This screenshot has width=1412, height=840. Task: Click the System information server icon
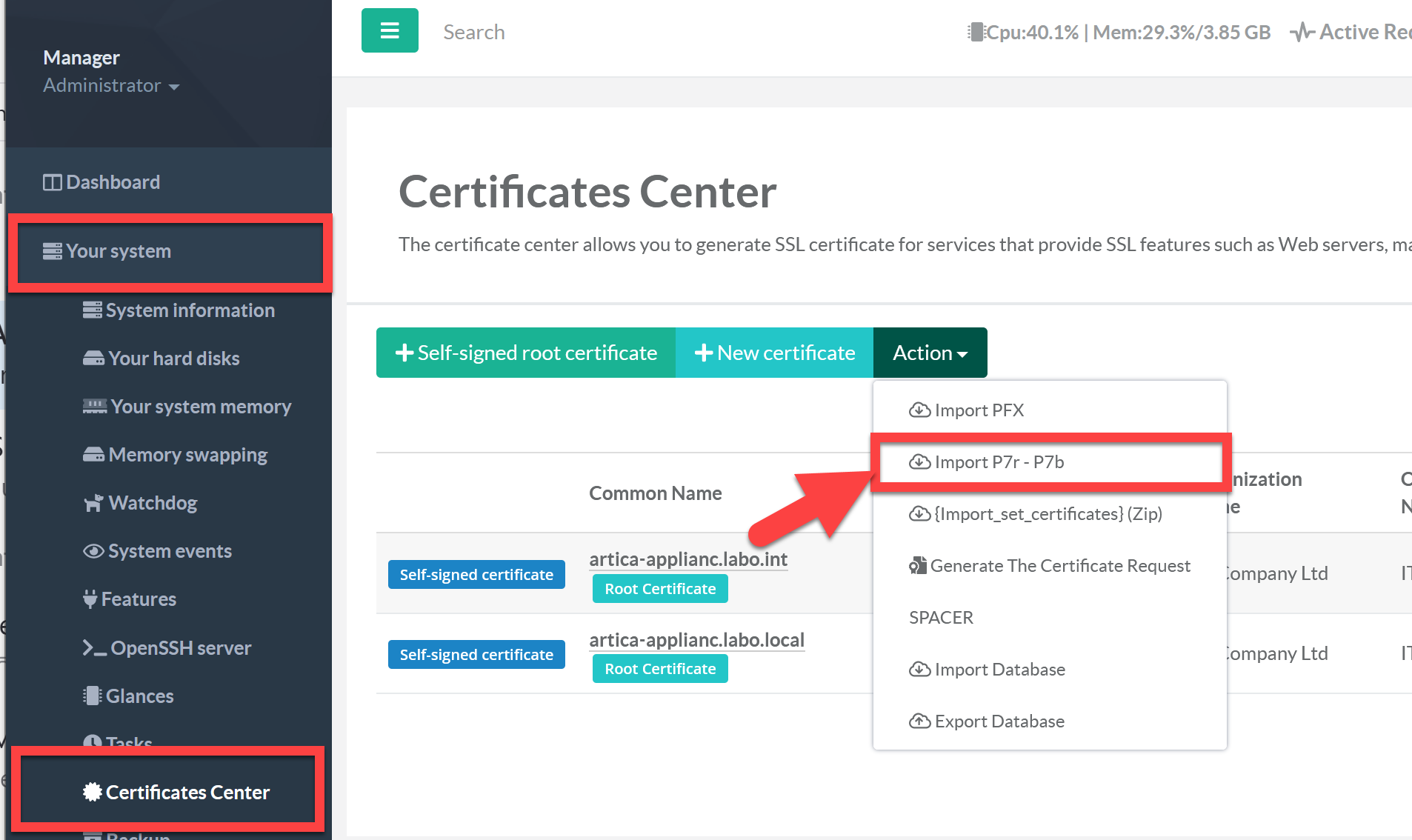coord(92,310)
